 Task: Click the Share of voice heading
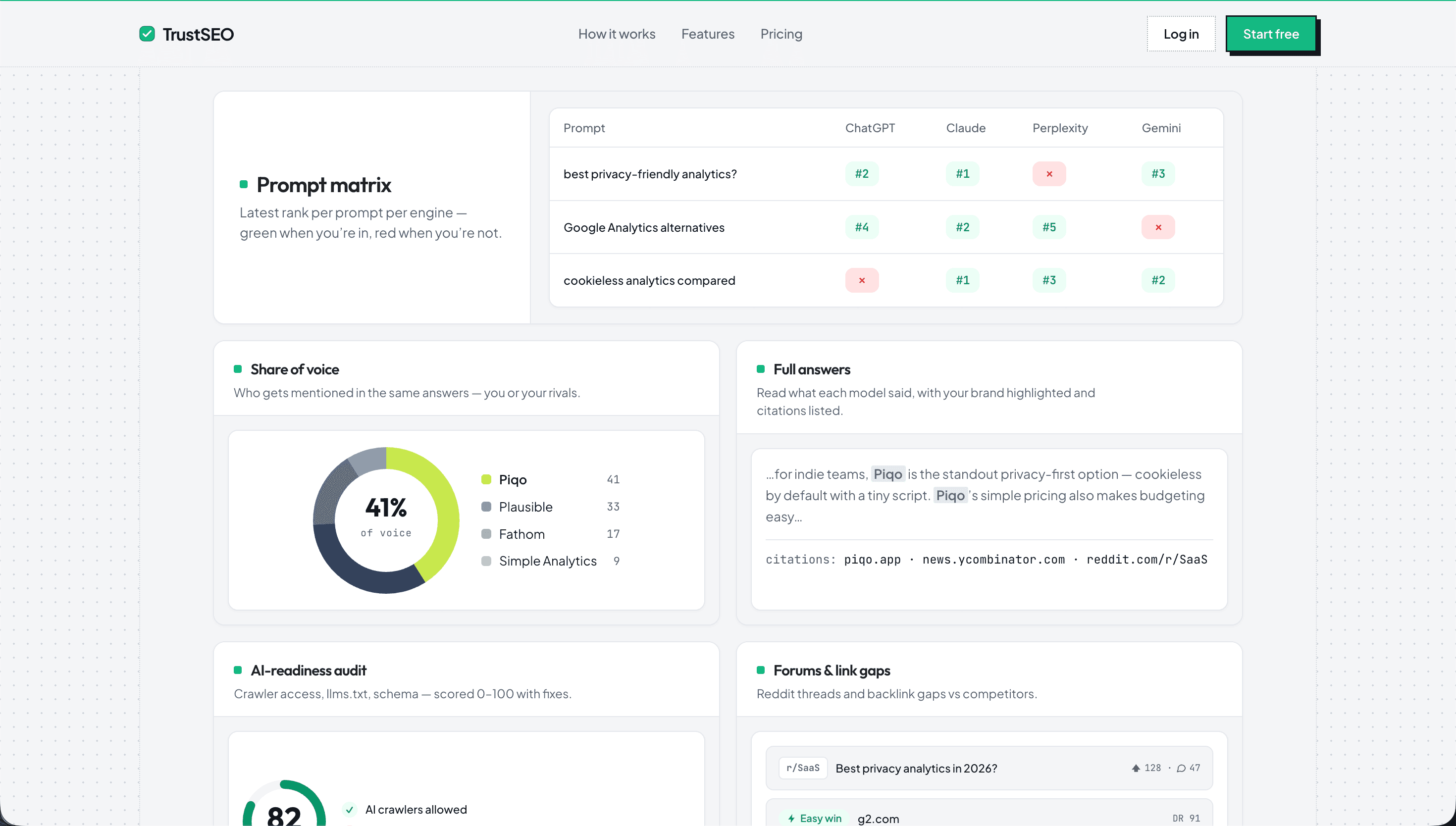pos(294,369)
